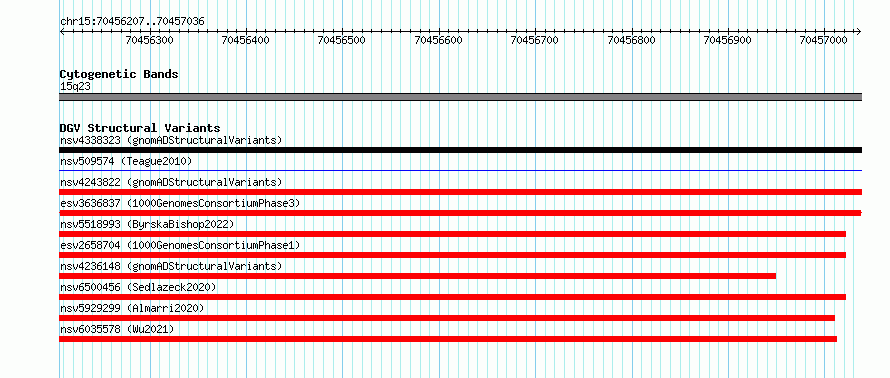Open variant nsv509574 (Teague2010) label
This screenshot has width=890, height=378.
coord(126,161)
